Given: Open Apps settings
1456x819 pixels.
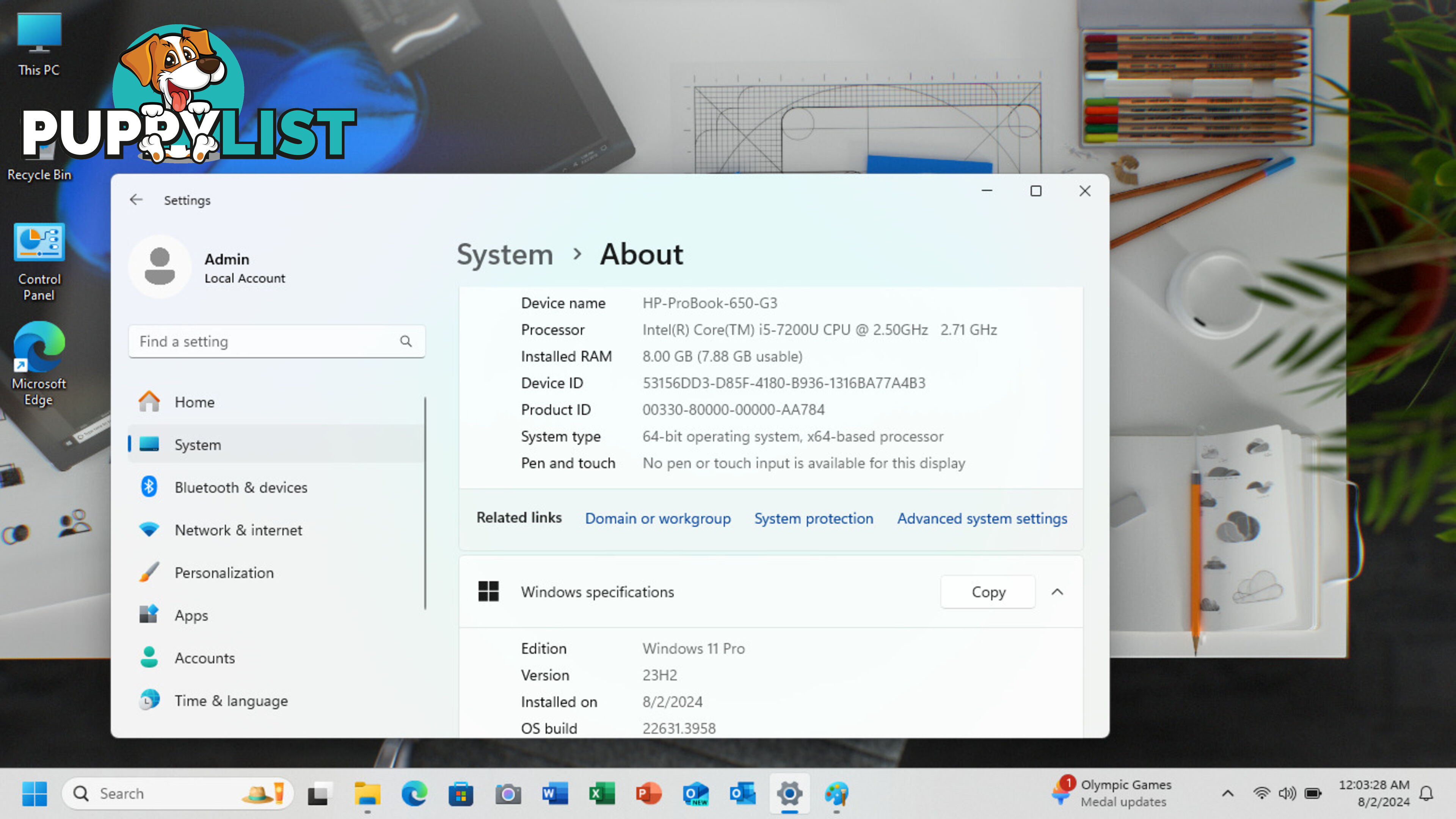Looking at the screenshot, I should pos(276,615).
